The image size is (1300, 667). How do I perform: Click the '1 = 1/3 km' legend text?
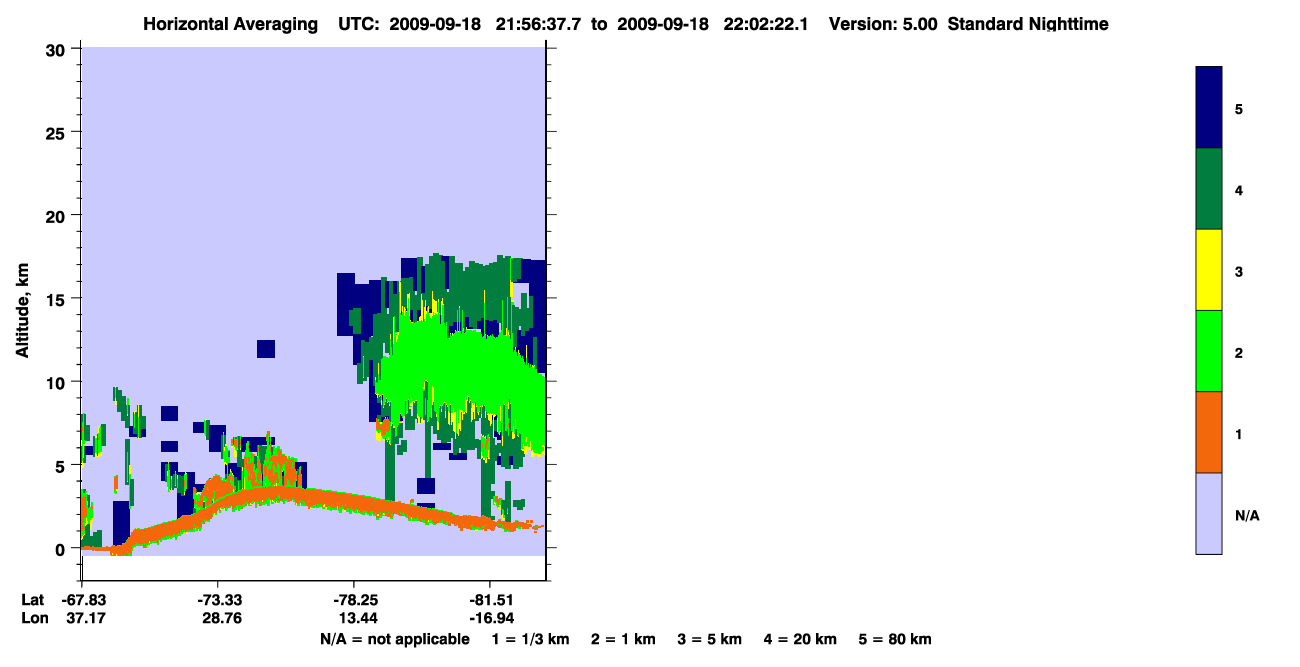click(x=531, y=639)
